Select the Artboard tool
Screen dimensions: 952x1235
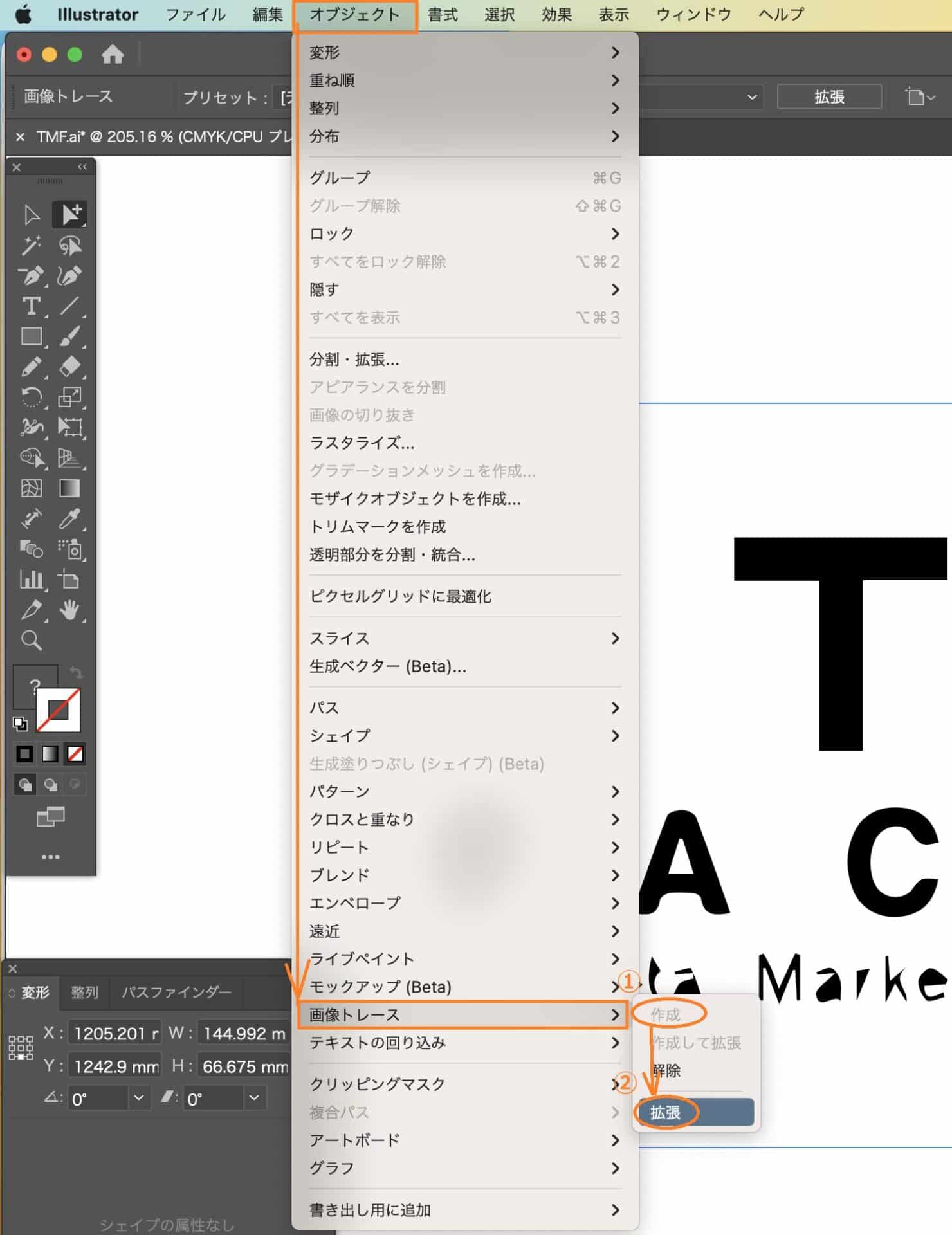[70, 580]
